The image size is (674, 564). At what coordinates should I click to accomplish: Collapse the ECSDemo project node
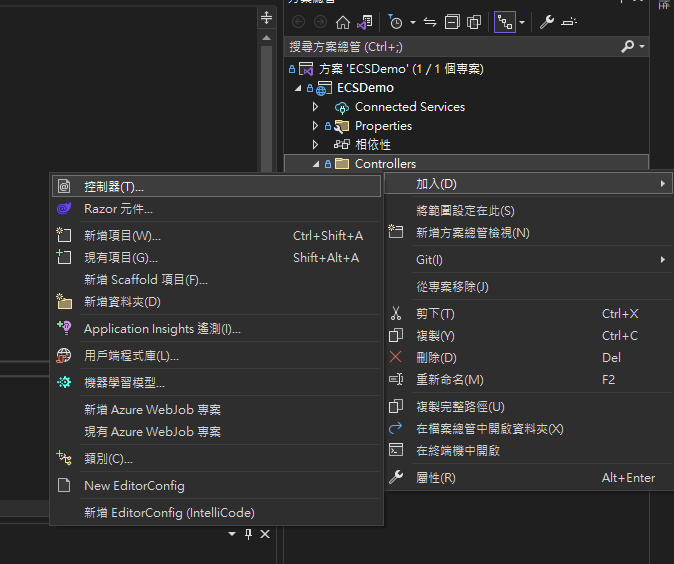coord(298,88)
